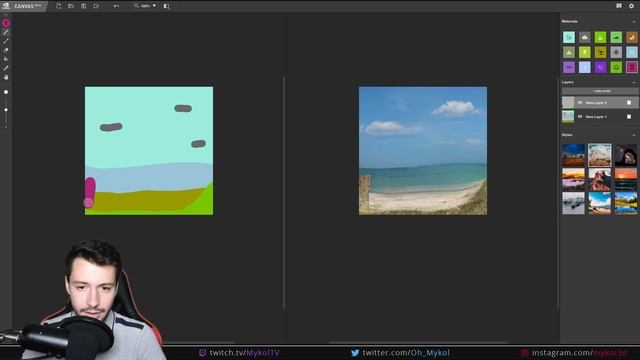Apply the blue night sky desert style
The width and height of the screenshot is (640, 360).
point(573,155)
